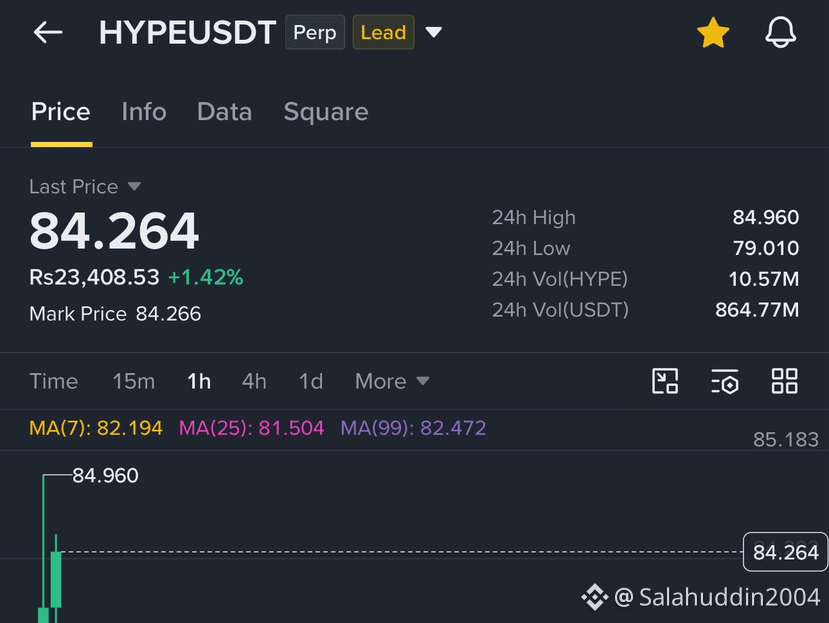
Task: Select the 1d chart interval
Action: point(311,381)
